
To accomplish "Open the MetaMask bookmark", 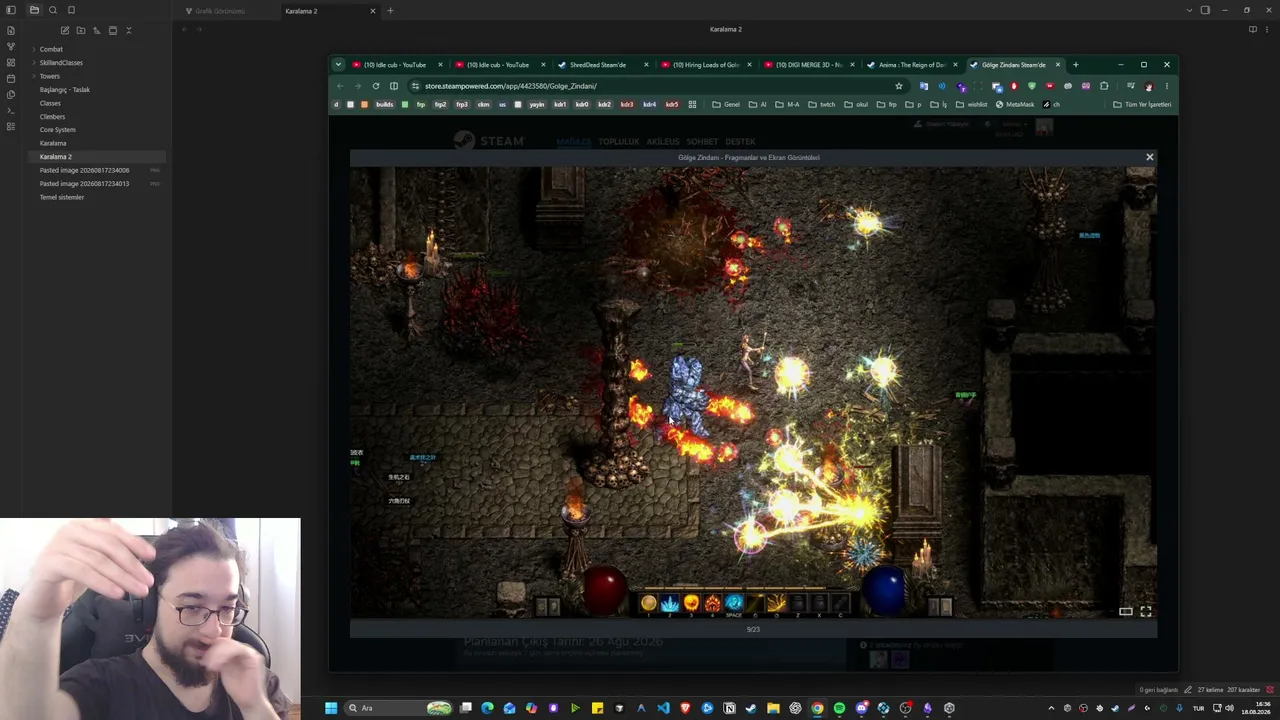I will point(1015,104).
